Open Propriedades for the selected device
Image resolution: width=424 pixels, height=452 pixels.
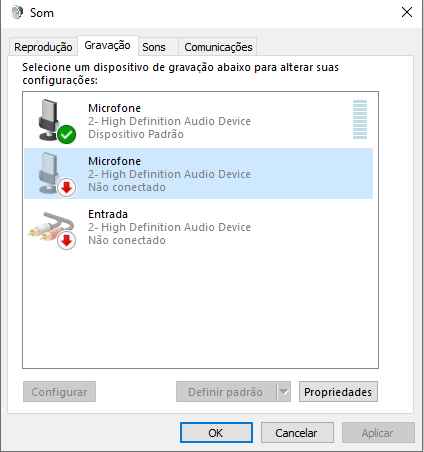pos(338,392)
